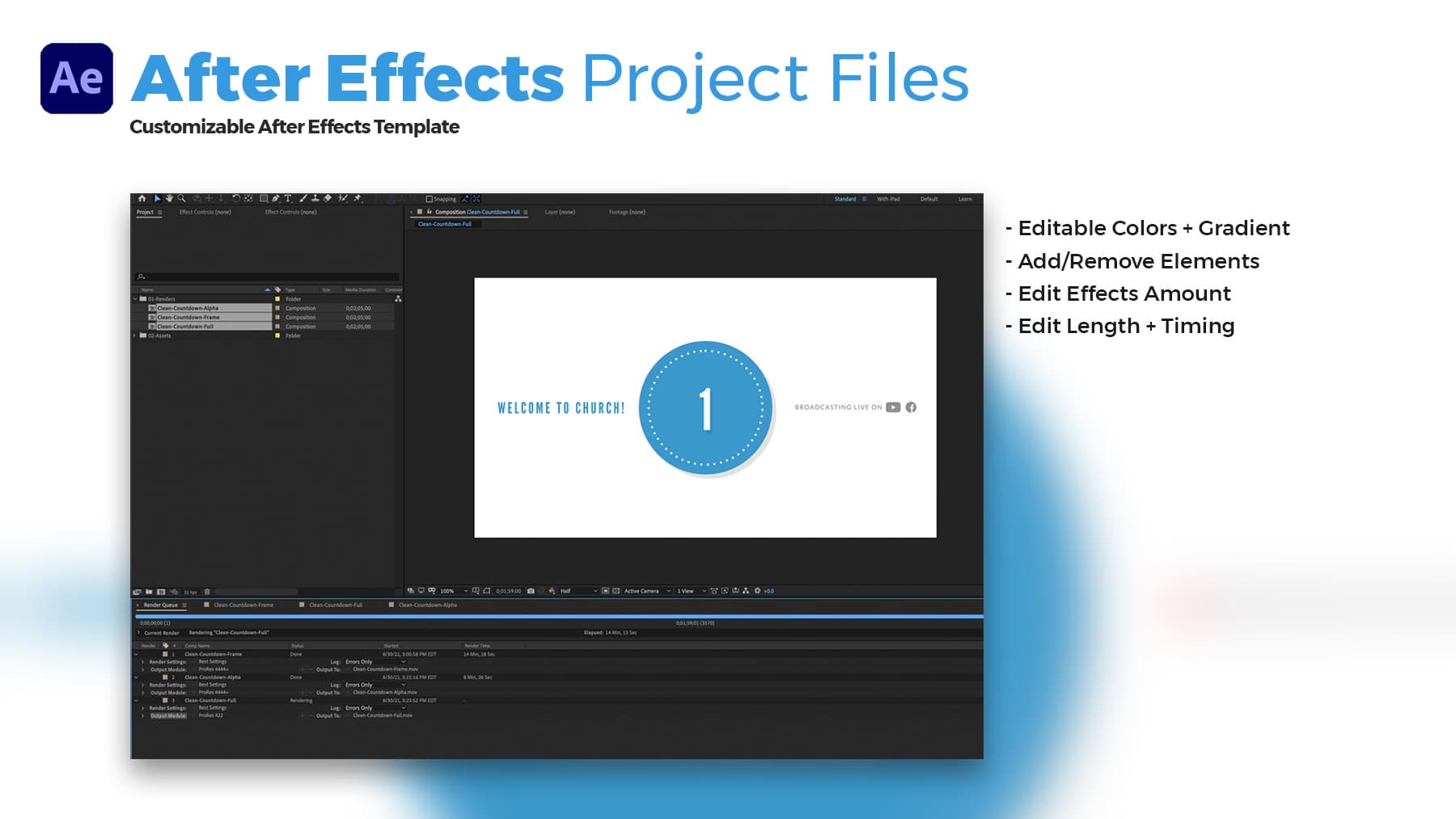Select the Learn workspace
The image size is (1456, 819).
[x=965, y=199]
